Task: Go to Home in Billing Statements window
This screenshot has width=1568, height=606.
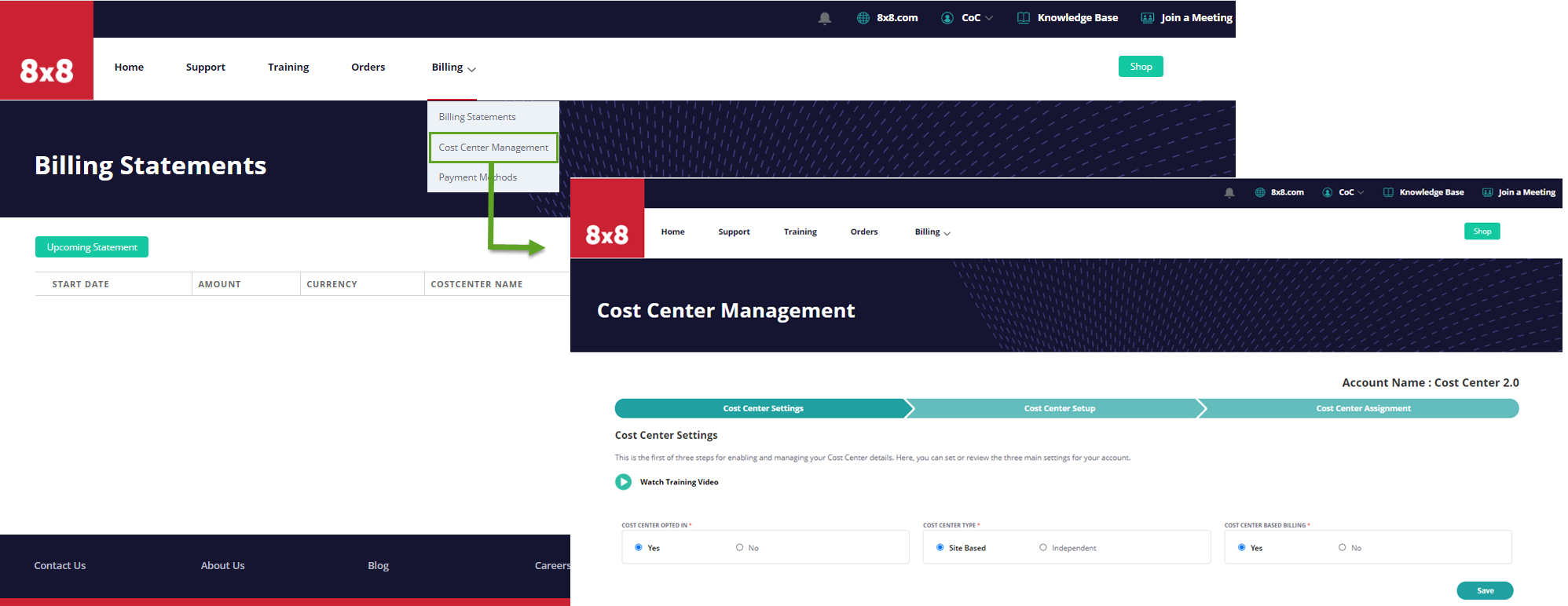Action: coord(129,68)
